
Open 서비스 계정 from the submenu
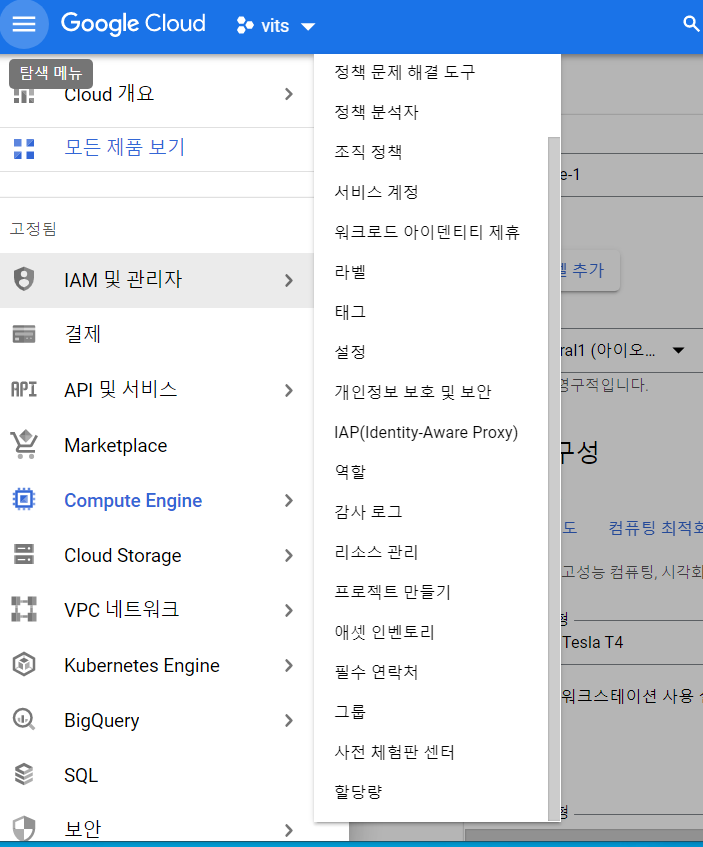[377, 192]
